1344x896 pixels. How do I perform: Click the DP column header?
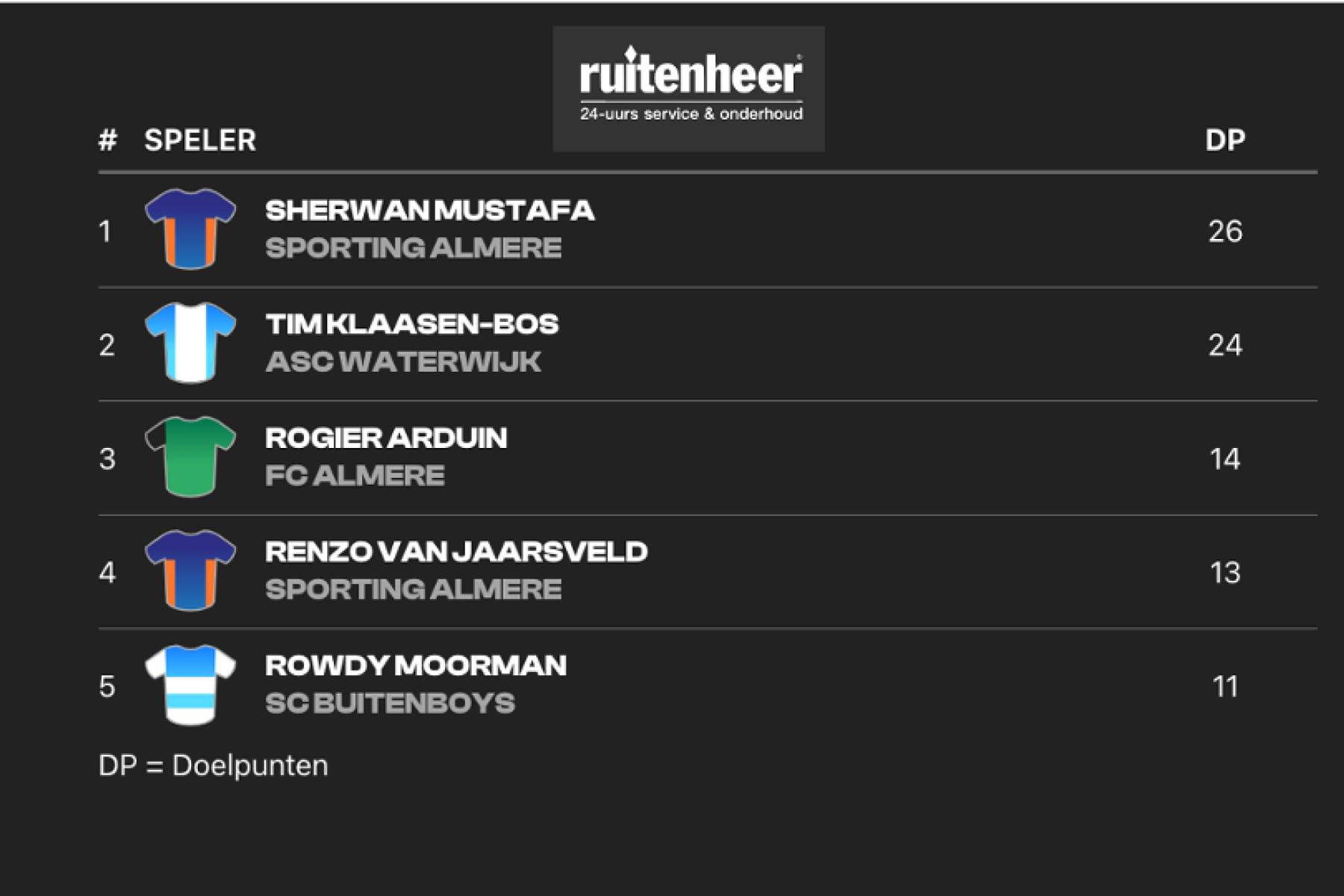coord(1225,140)
